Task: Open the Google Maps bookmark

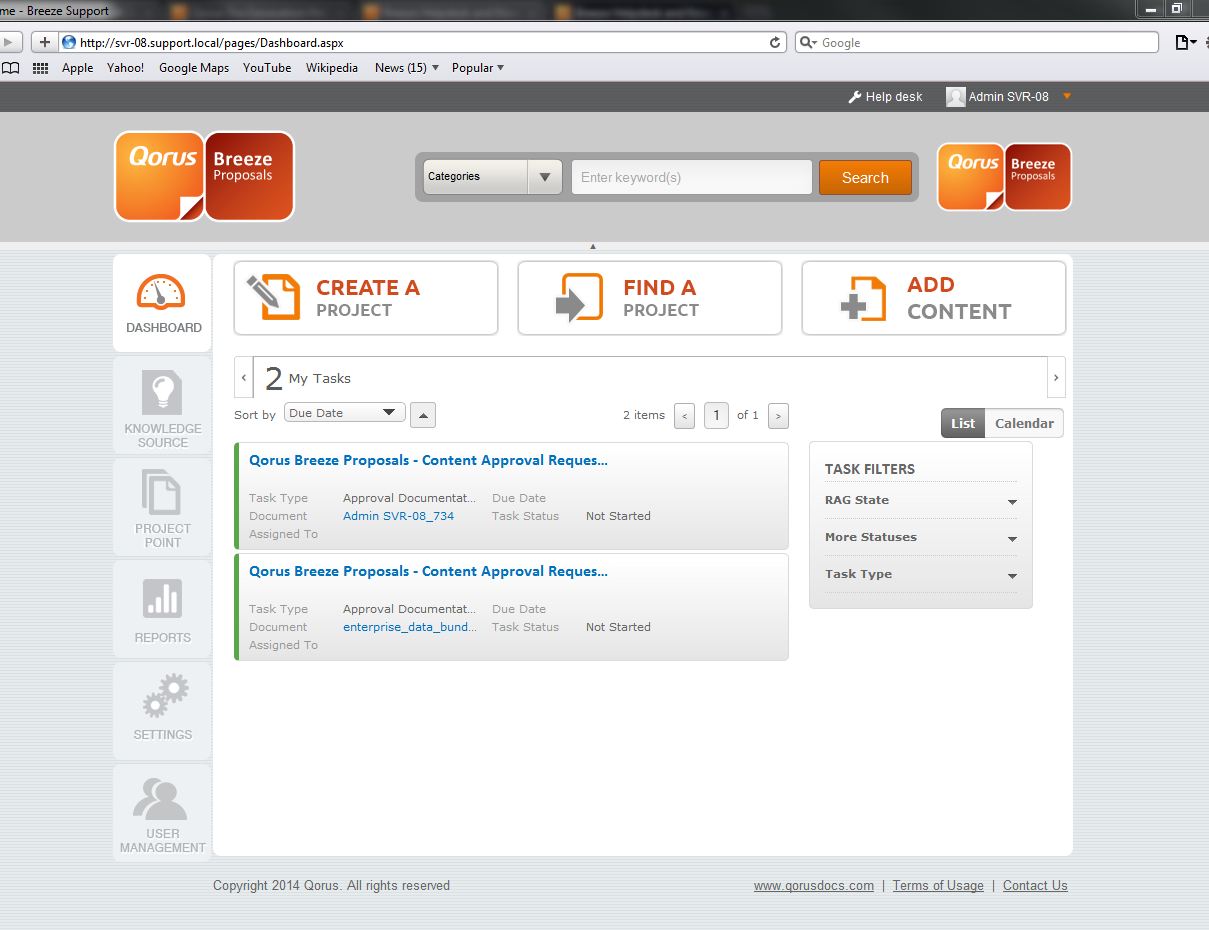Action: pos(194,68)
